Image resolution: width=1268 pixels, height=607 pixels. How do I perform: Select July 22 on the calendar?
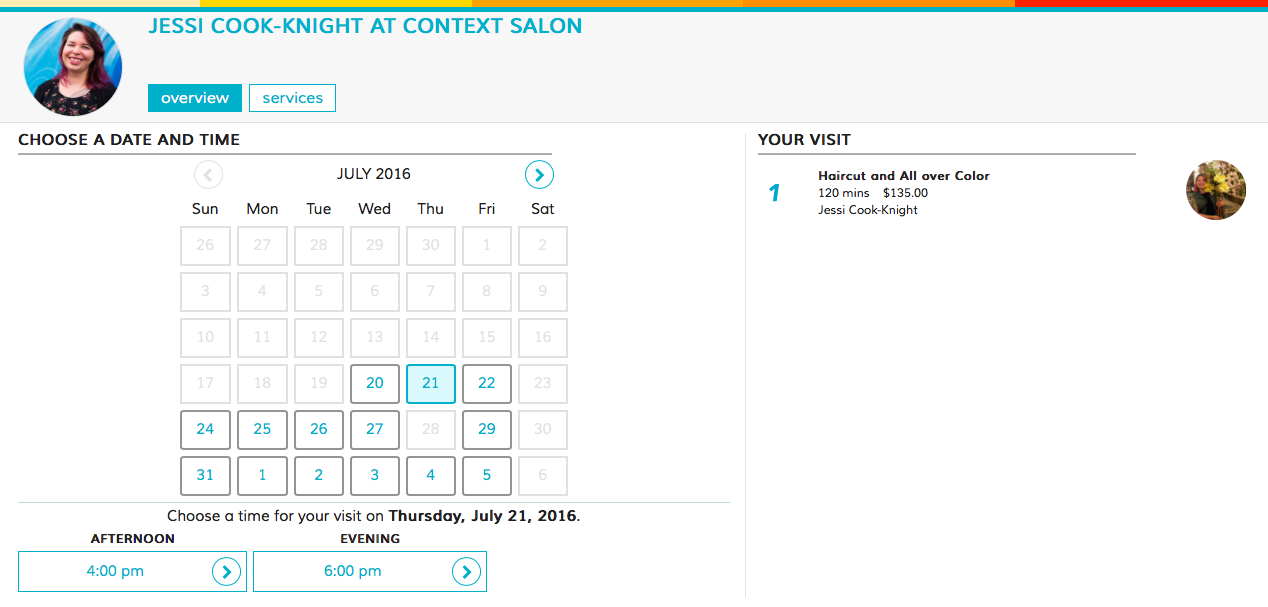coord(487,384)
